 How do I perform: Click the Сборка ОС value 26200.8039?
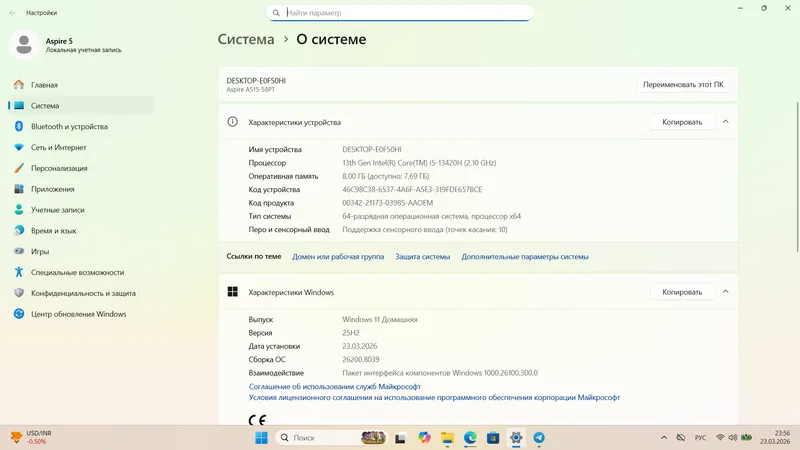(x=361, y=360)
